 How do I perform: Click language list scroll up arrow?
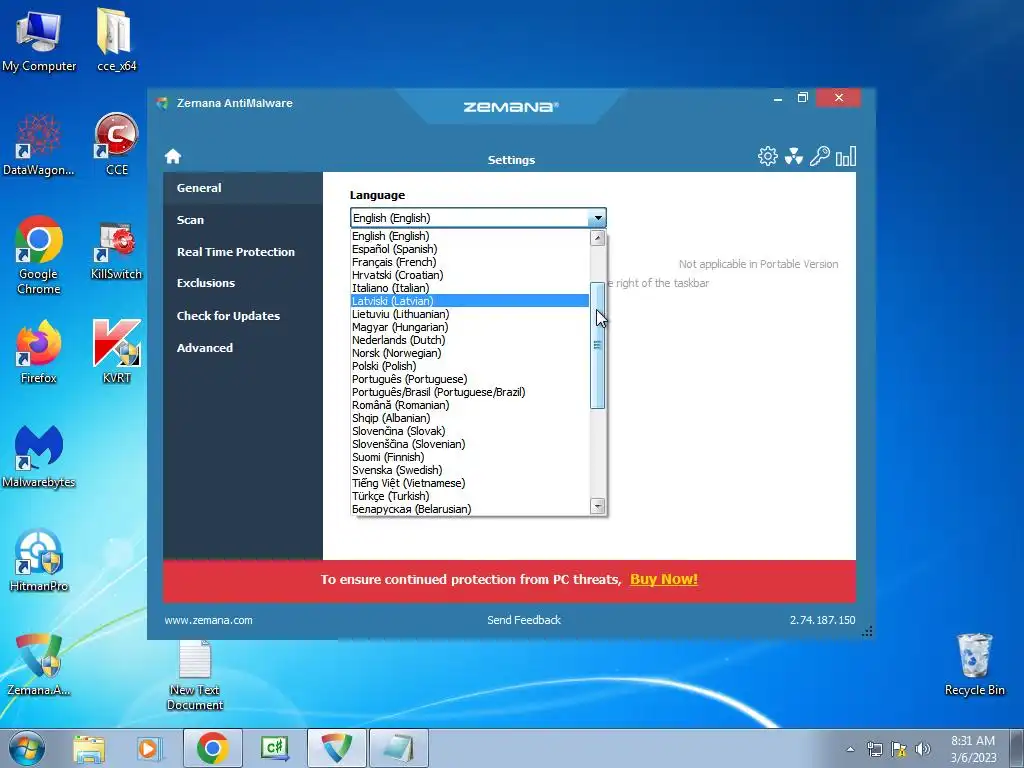coord(598,238)
